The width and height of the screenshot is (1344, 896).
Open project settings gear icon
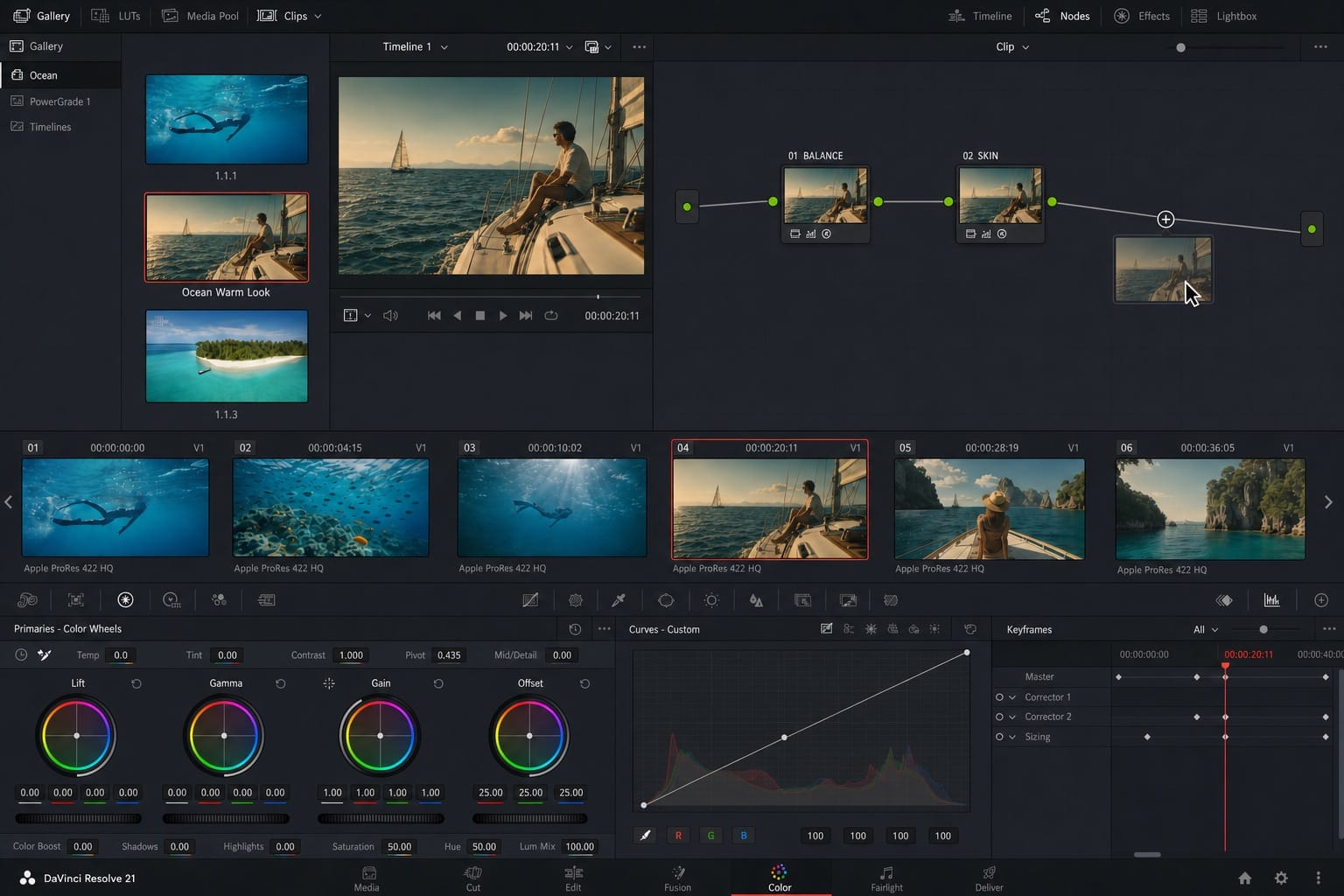1281,878
